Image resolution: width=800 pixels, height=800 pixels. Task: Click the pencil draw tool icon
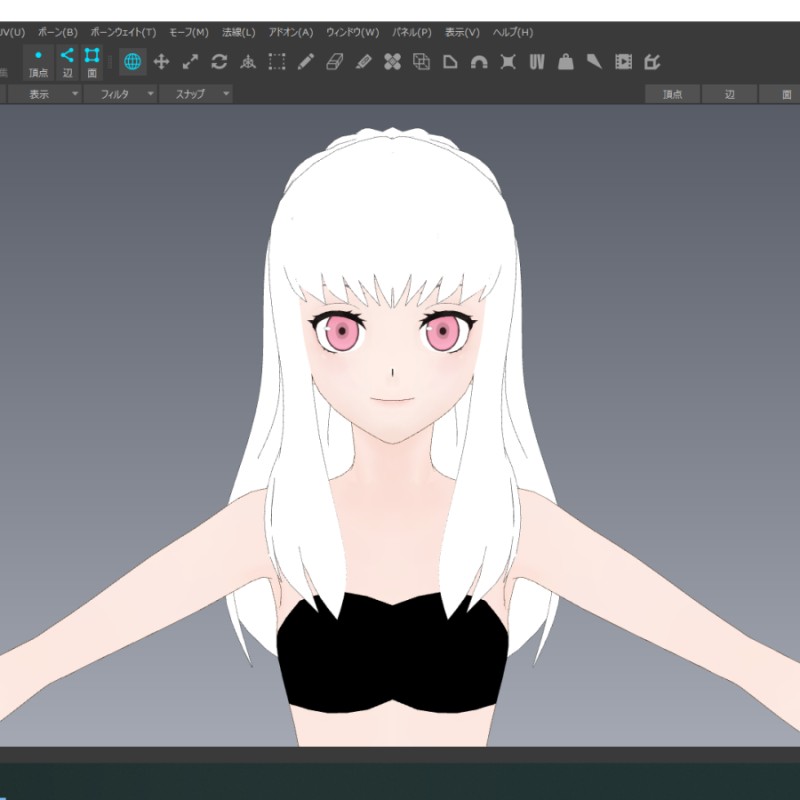click(306, 62)
